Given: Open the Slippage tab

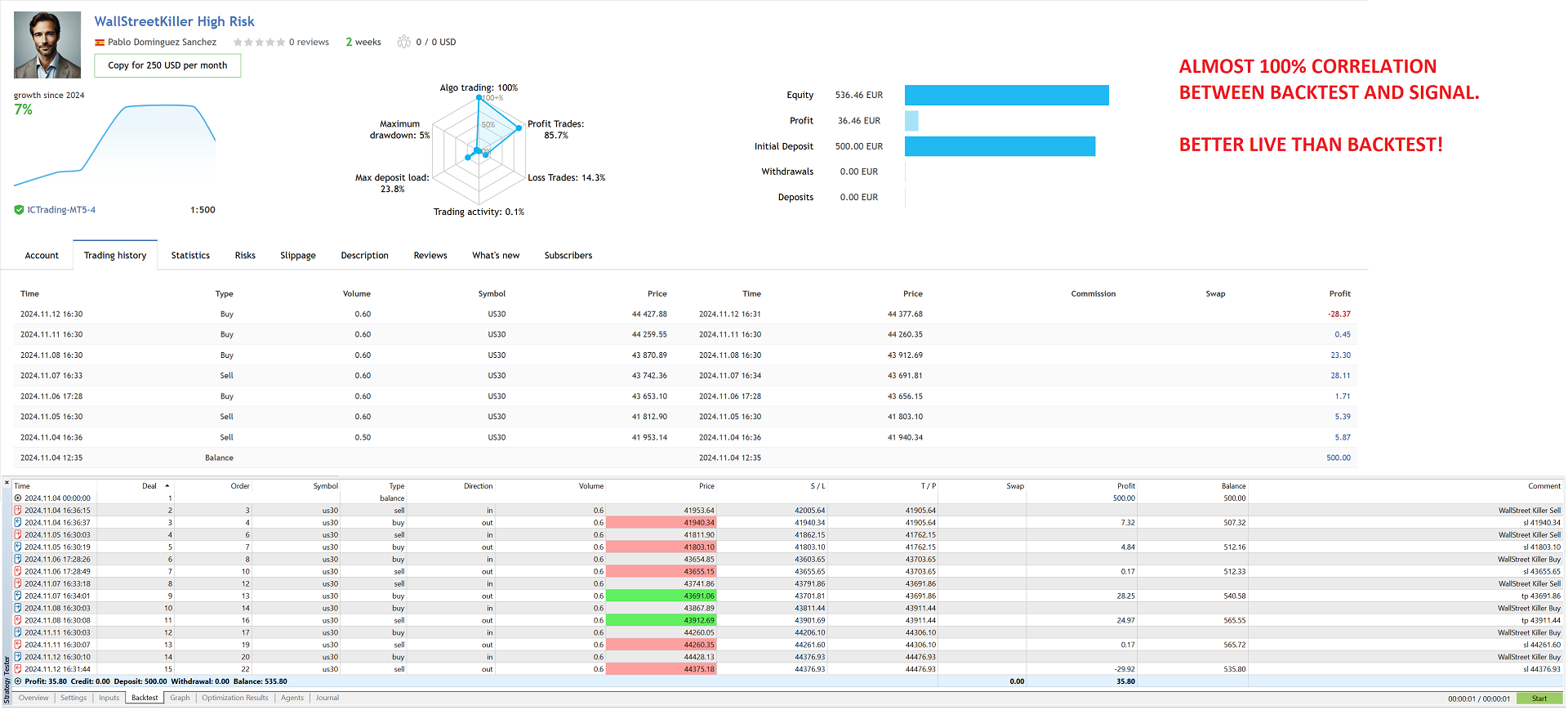Looking at the screenshot, I should pos(297,256).
